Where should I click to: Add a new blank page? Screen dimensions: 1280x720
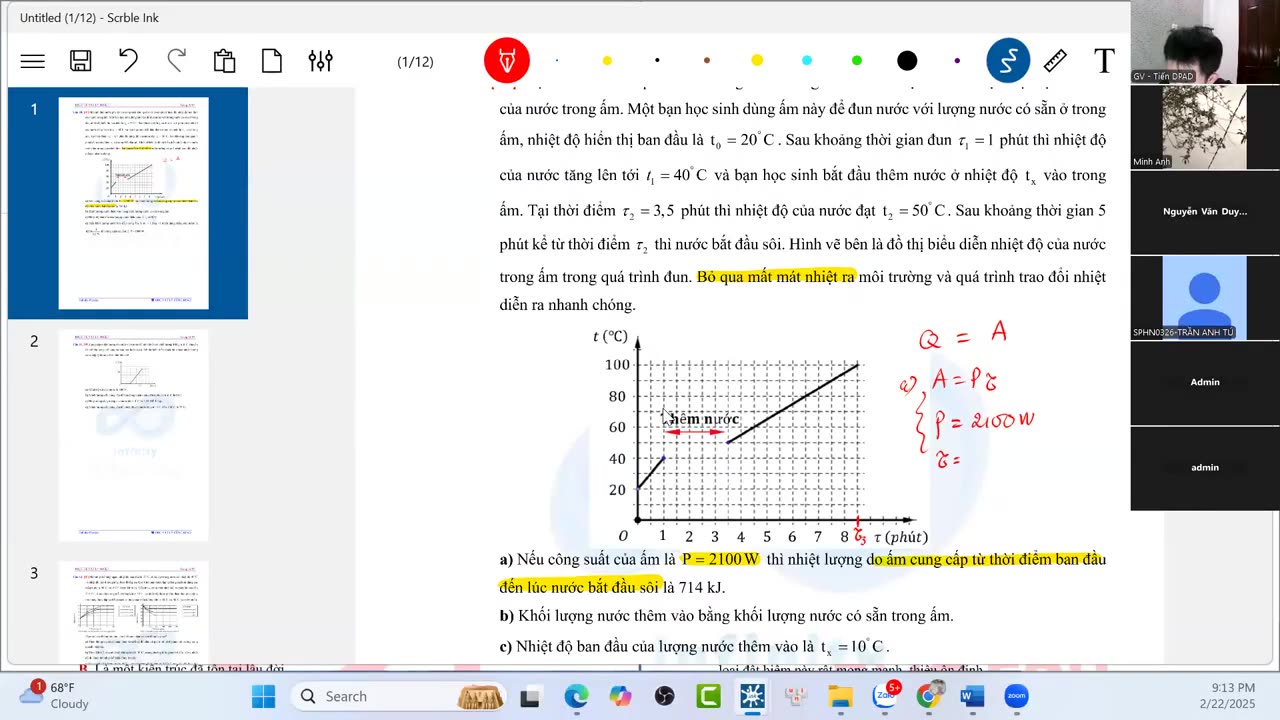click(272, 61)
